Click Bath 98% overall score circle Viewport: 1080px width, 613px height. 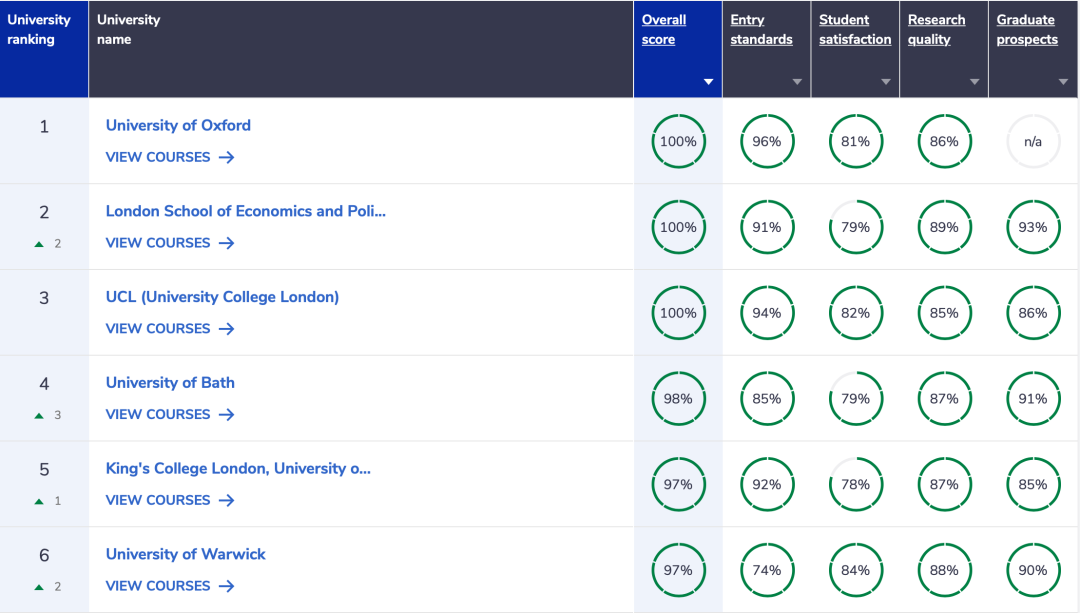click(678, 399)
